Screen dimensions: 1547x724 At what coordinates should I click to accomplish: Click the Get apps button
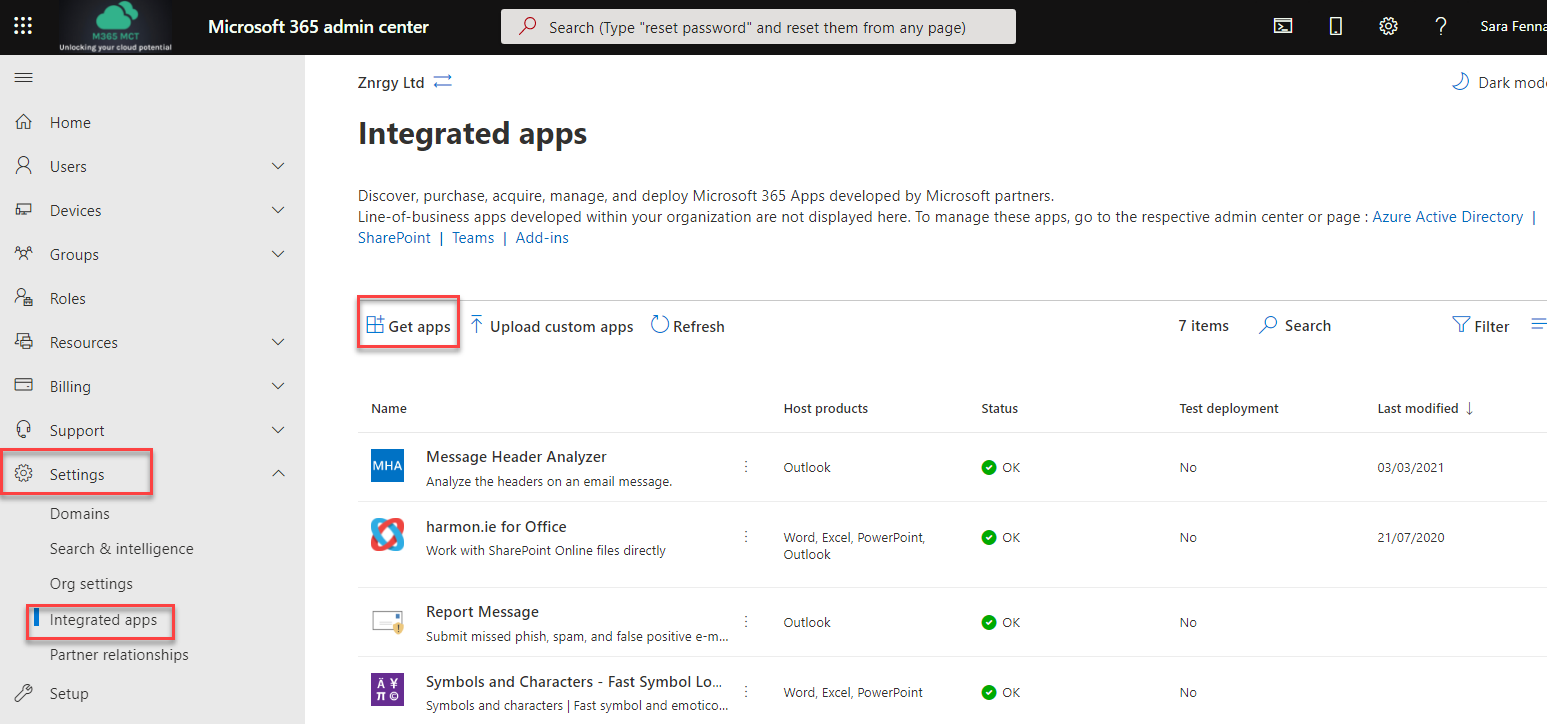pos(408,326)
